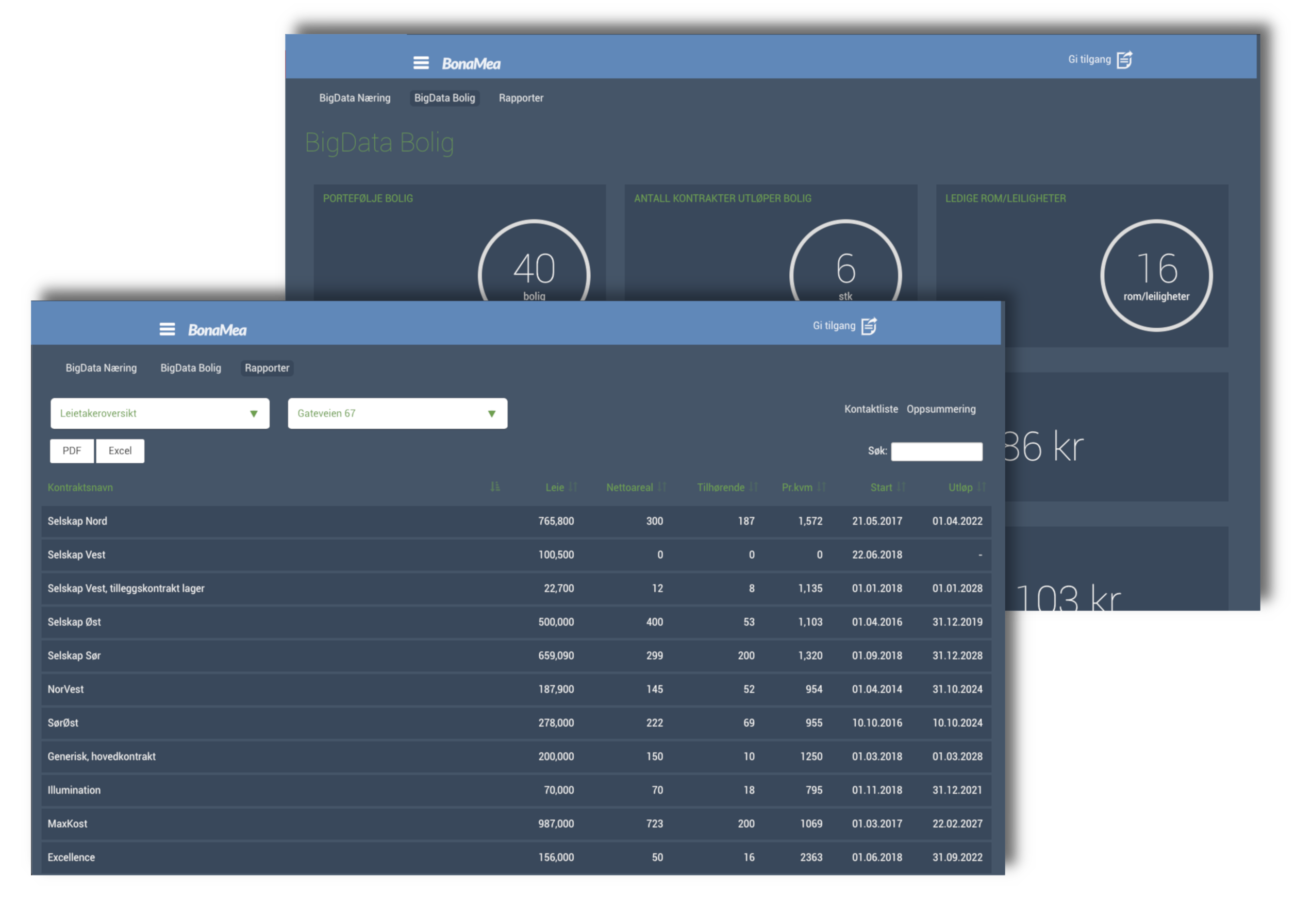The height and width of the screenshot is (924, 1295).
Task: Sort table by Kontraktsnavn sort icon
Action: click(x=495, y=487)
